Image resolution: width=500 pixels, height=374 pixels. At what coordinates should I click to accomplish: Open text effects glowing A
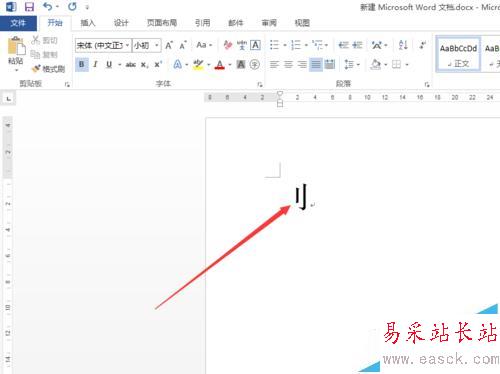pyautogui.click(x=178, y=64)
